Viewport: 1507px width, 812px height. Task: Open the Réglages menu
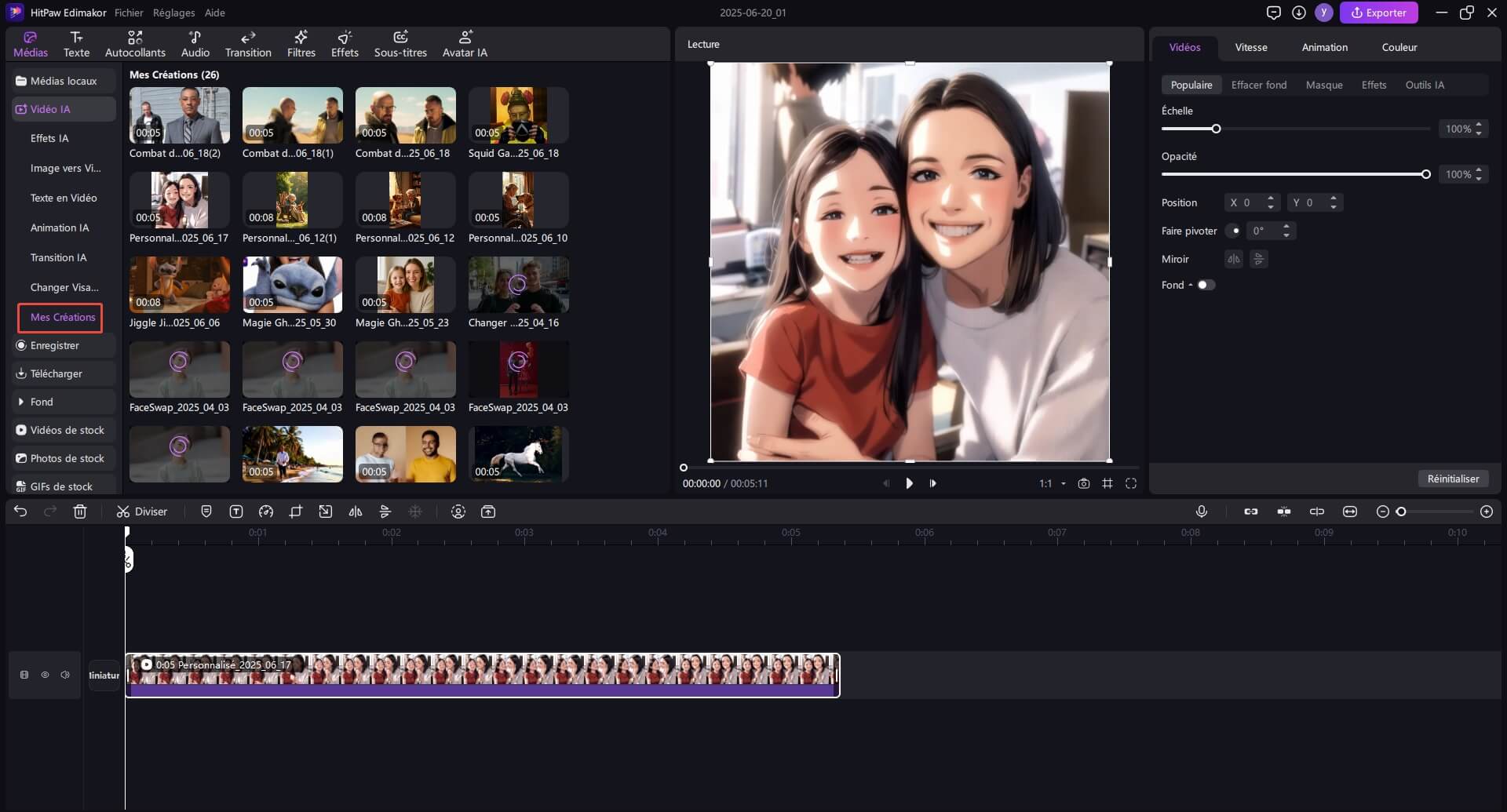click(174, 13)
